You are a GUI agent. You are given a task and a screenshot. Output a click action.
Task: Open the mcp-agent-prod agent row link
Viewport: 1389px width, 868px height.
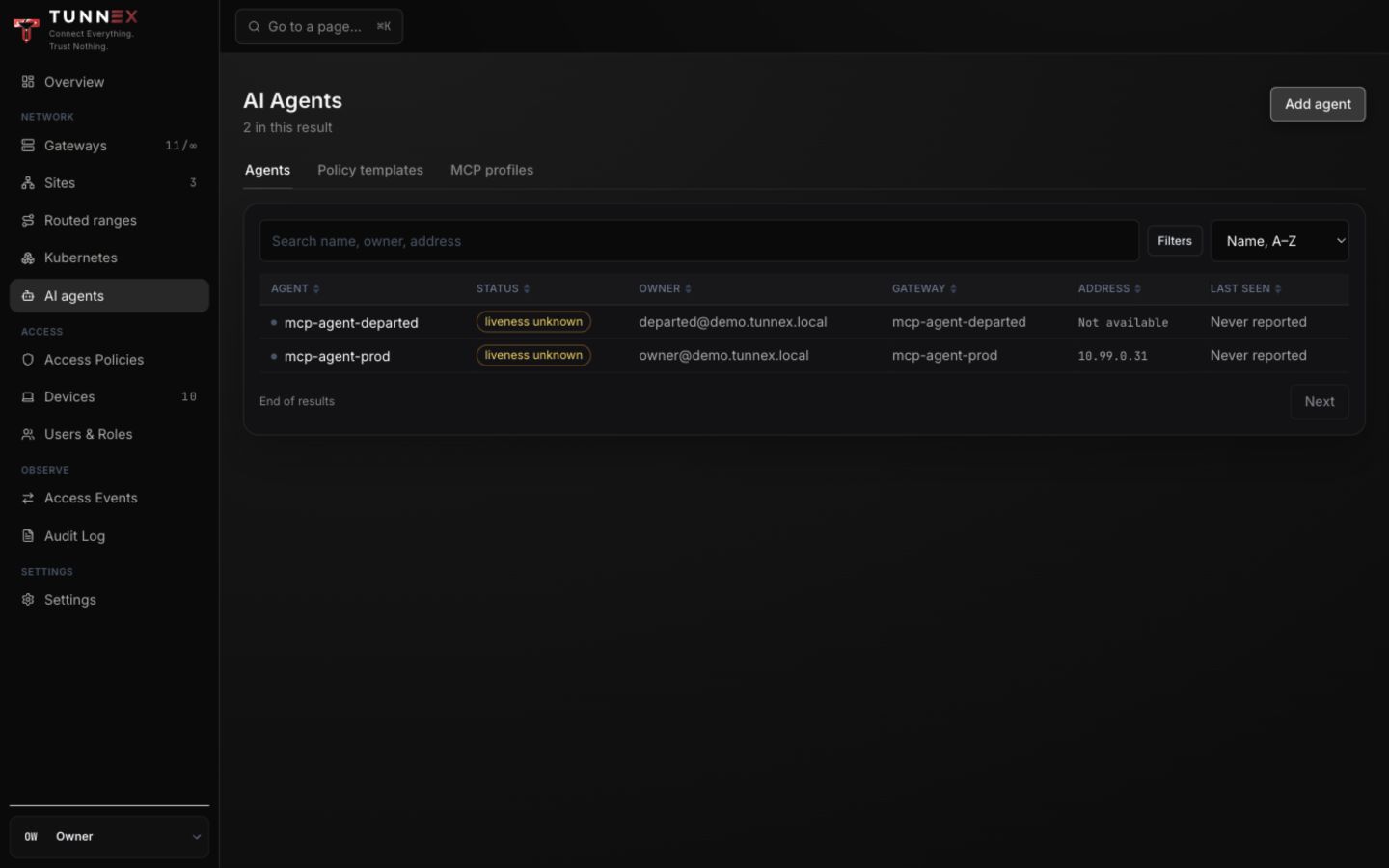coord(337,357)
